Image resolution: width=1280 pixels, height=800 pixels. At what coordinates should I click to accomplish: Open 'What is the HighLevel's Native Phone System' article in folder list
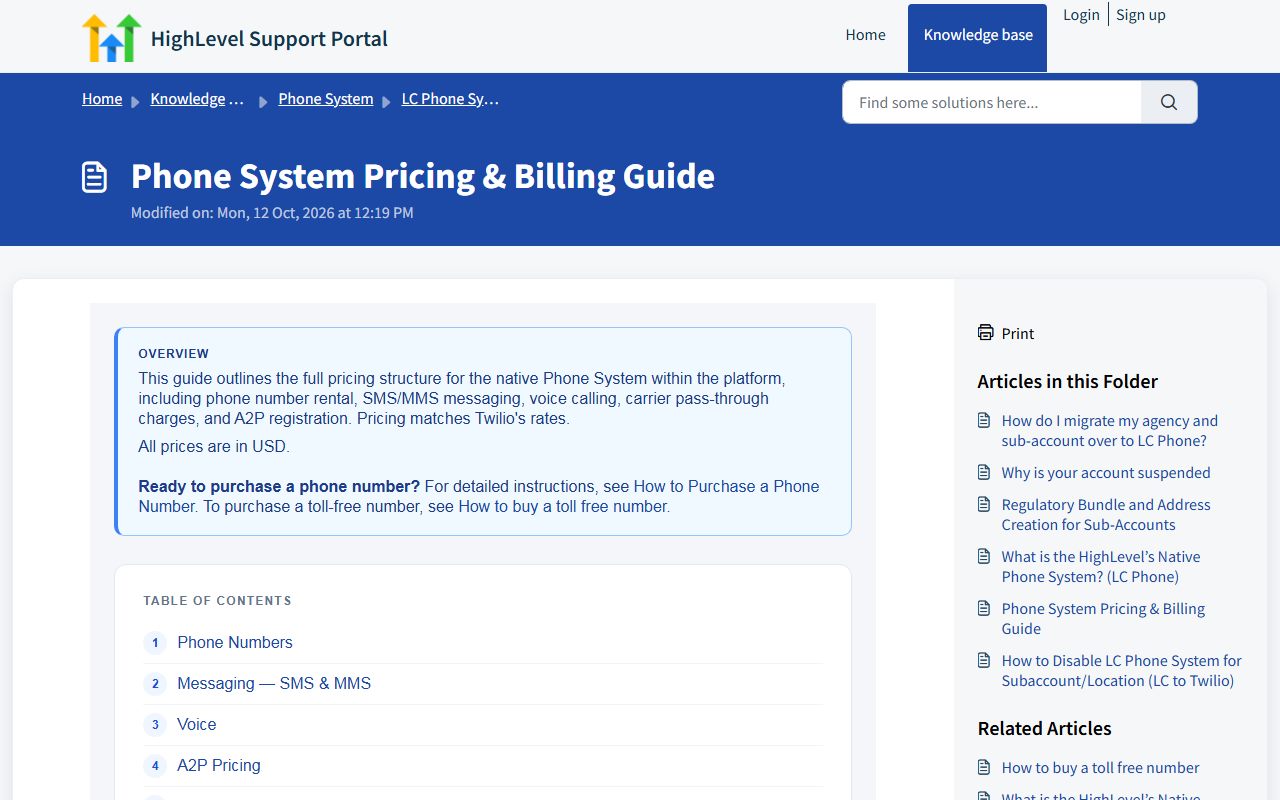pos(1101,566)
